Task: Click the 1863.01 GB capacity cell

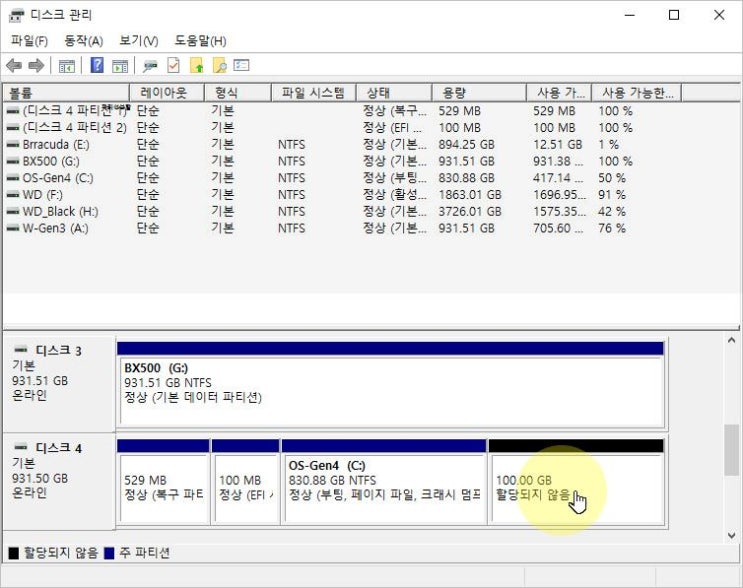Action: tap(470, 195)
